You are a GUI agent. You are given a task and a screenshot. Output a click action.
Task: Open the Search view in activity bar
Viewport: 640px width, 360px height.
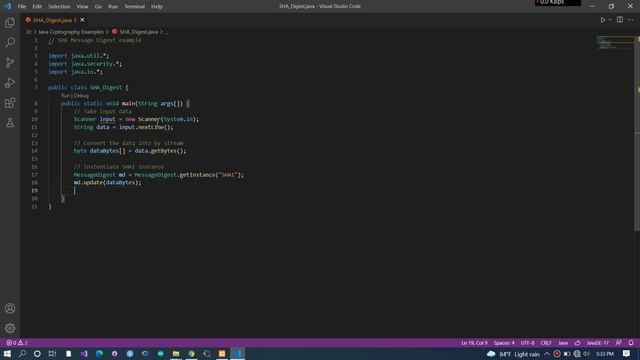[10, 42]
